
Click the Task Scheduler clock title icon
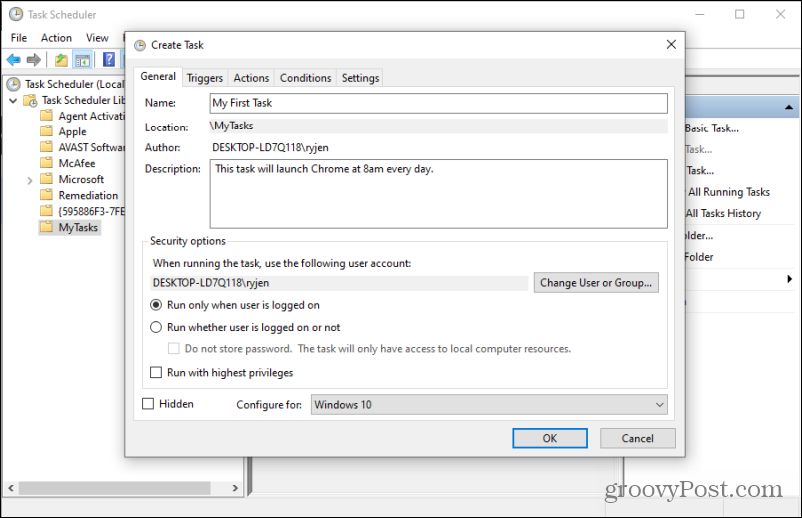[x=16, y=14]
